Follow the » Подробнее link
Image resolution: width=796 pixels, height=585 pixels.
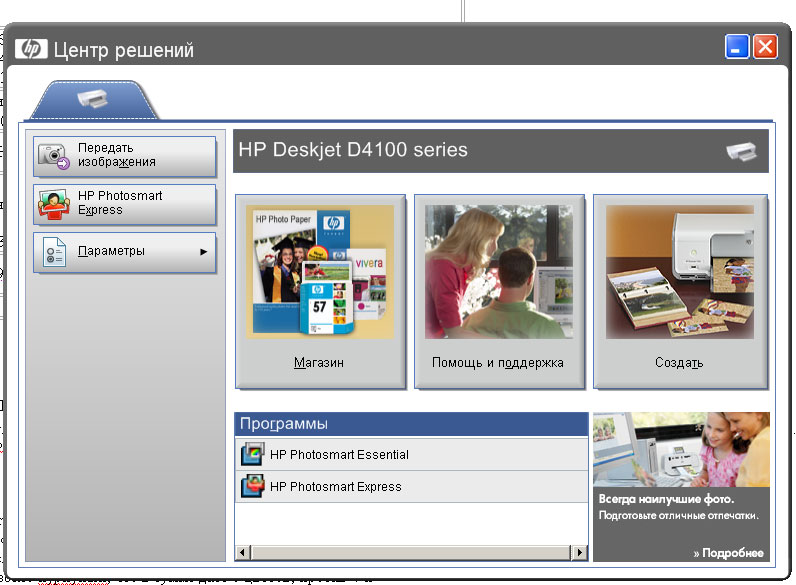click(x=728, y=553)
